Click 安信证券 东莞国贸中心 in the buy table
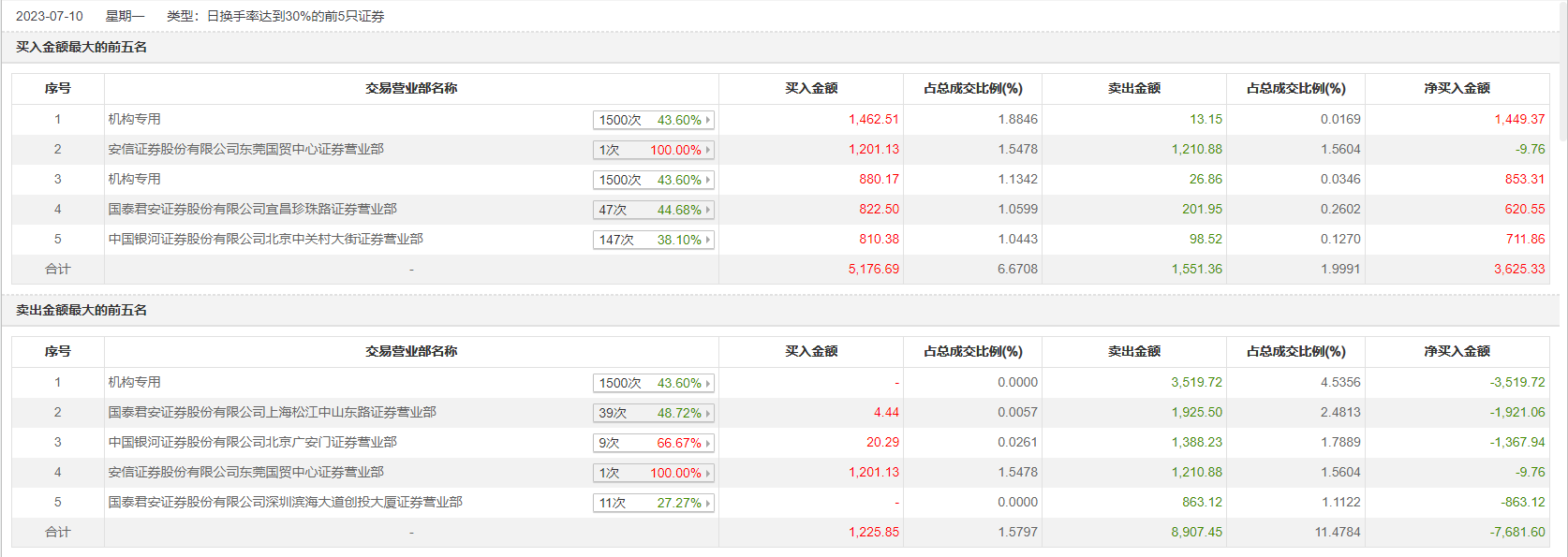Screen dimensions: 1568x557 tap(245, 149)
